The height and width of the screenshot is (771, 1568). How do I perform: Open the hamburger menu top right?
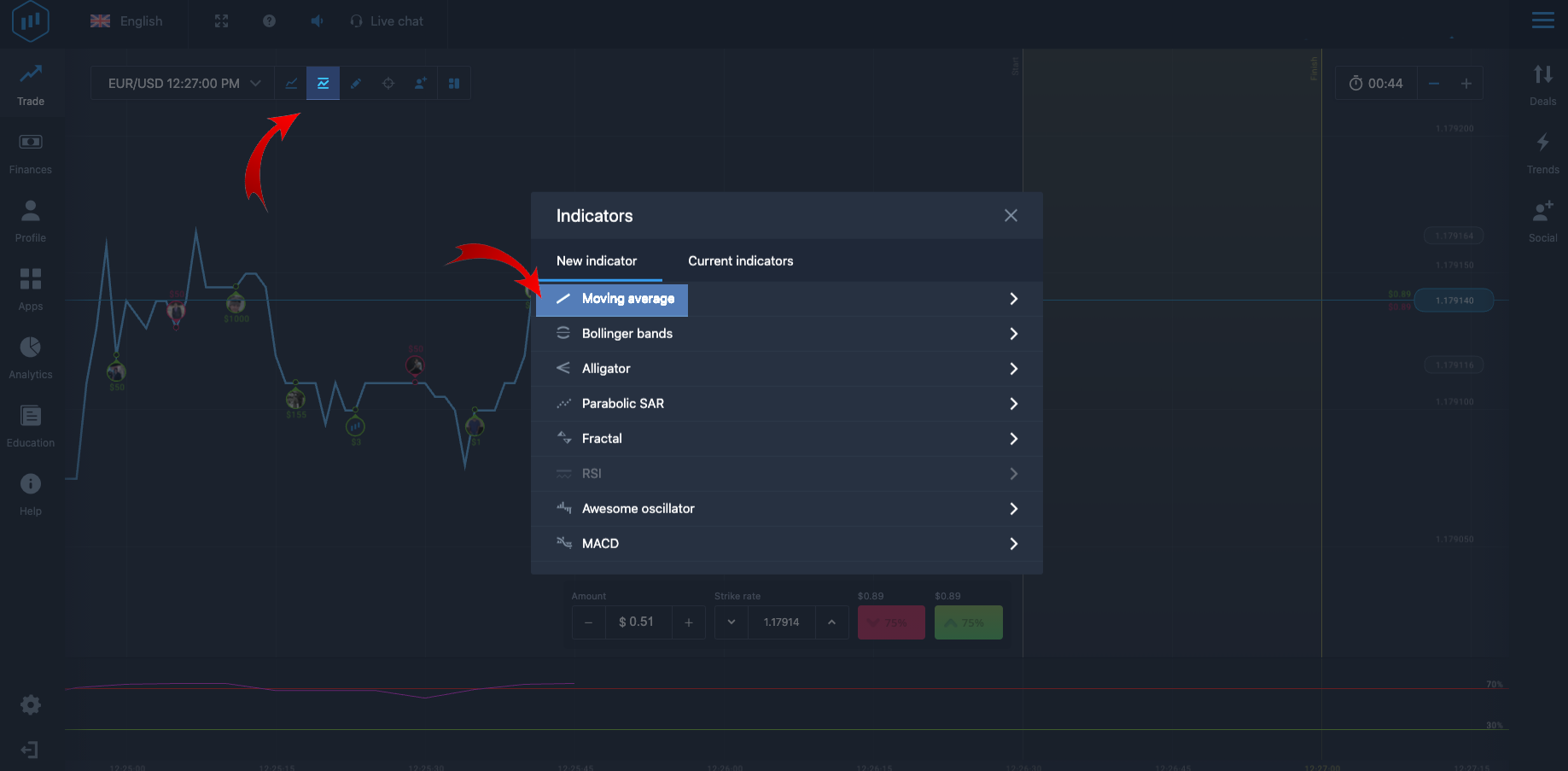coord(1543,20)
